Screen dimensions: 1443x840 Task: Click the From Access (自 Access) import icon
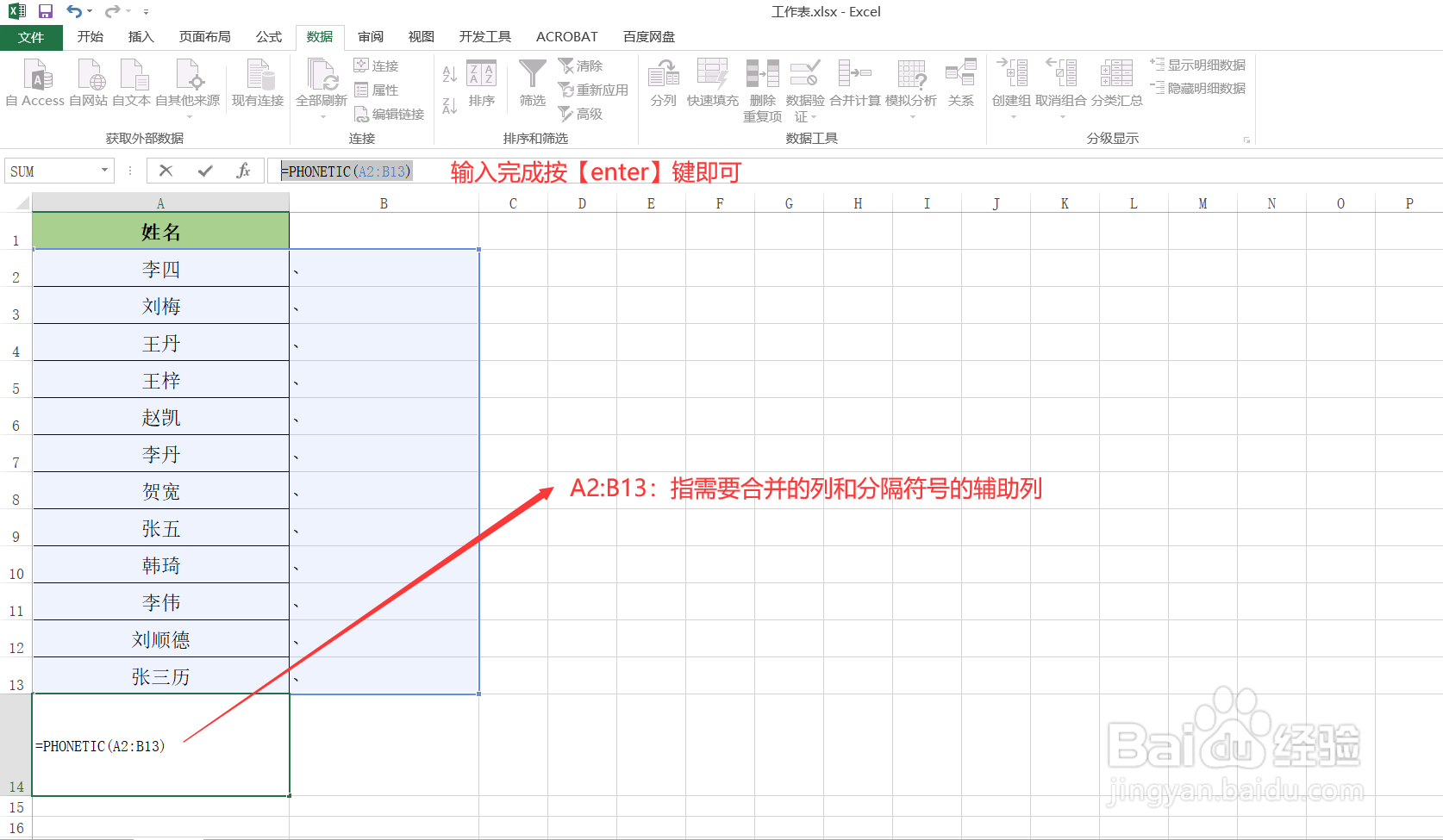coord(36,83)
